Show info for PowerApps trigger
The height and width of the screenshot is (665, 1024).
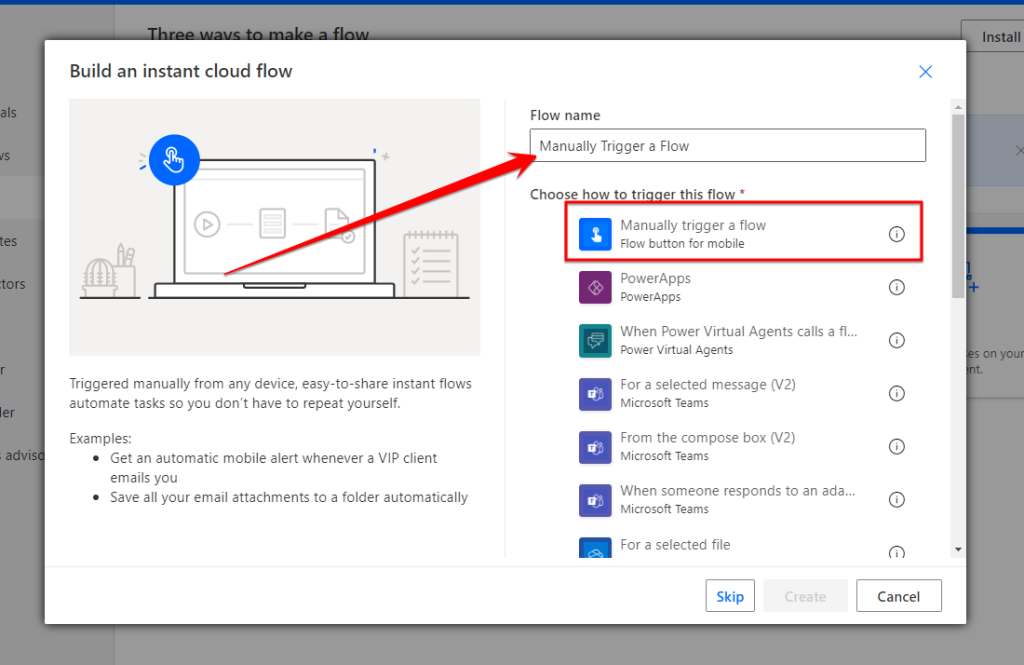[897, 287]
